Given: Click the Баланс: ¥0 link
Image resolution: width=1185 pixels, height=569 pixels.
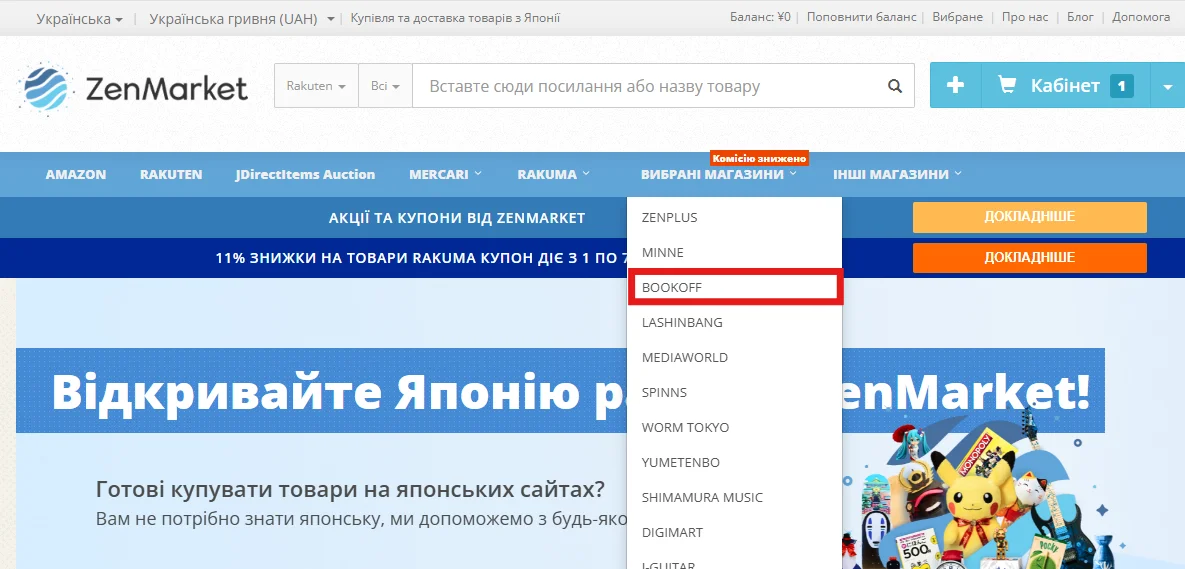Looking at the screenshot, I should pyautogui.click(x=760, y=17).
